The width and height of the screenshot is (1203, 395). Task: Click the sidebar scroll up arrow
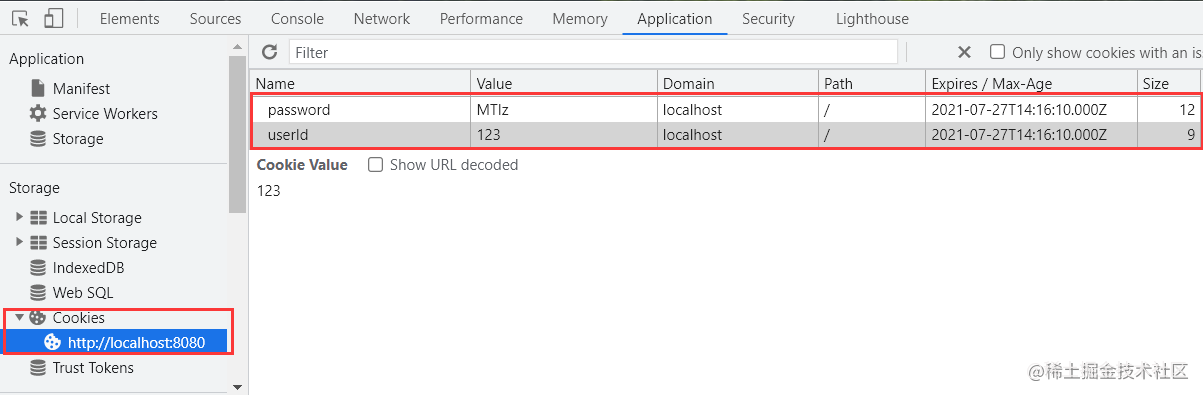coord(237,45)
